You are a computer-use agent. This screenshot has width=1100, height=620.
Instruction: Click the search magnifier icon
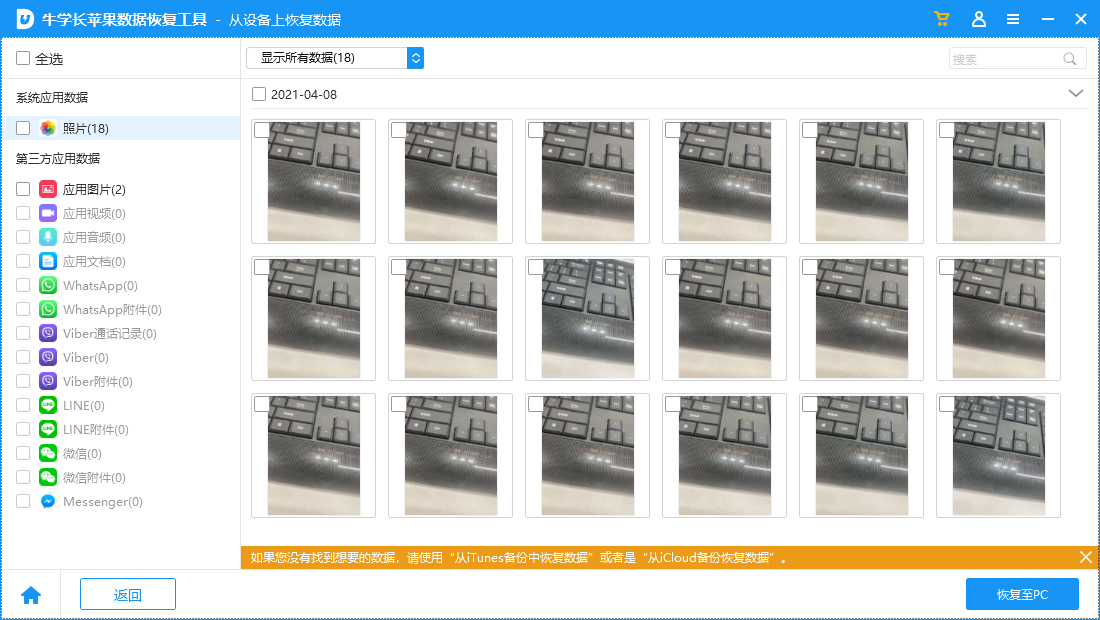pyautogui.click(x=1070, y=58)
